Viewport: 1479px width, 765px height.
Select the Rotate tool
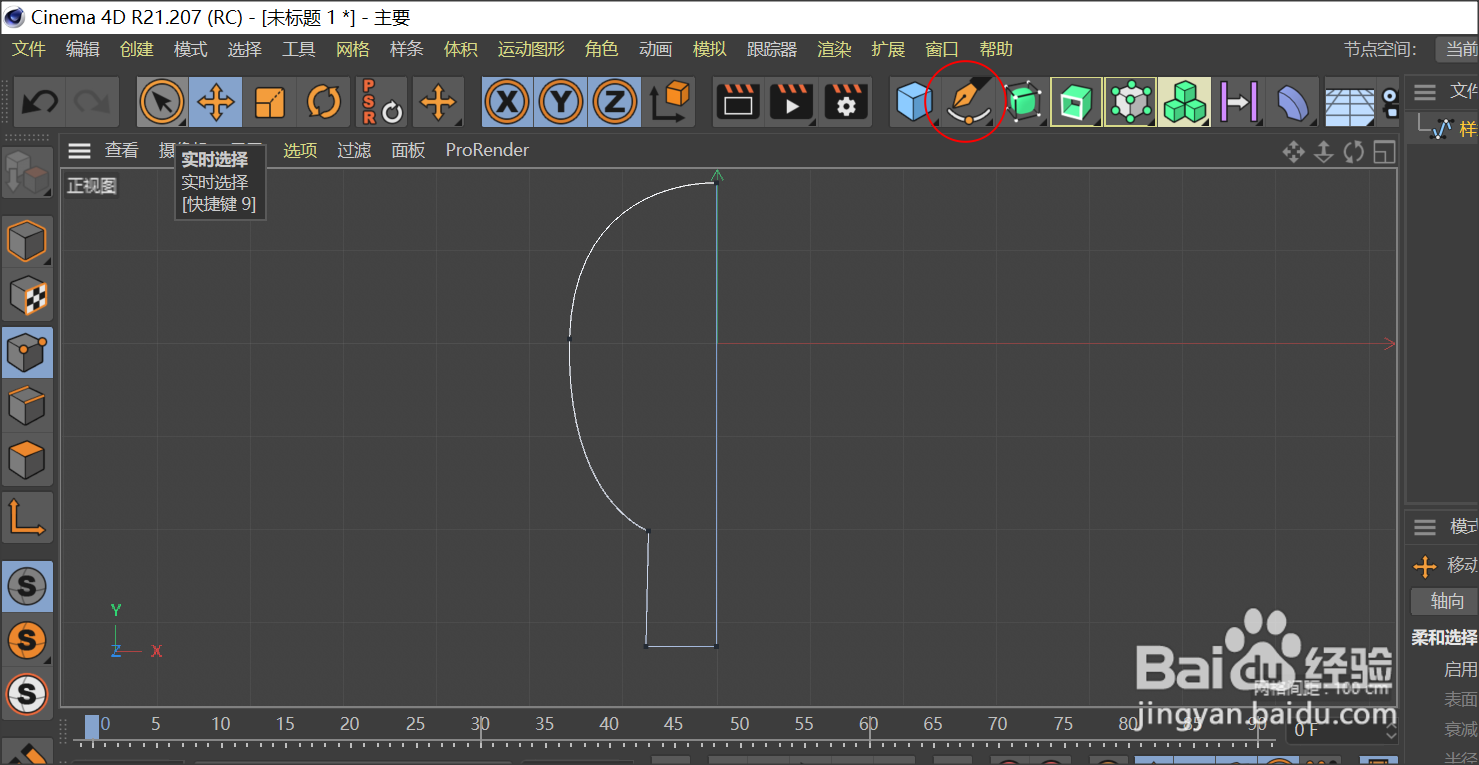(324, 101)
